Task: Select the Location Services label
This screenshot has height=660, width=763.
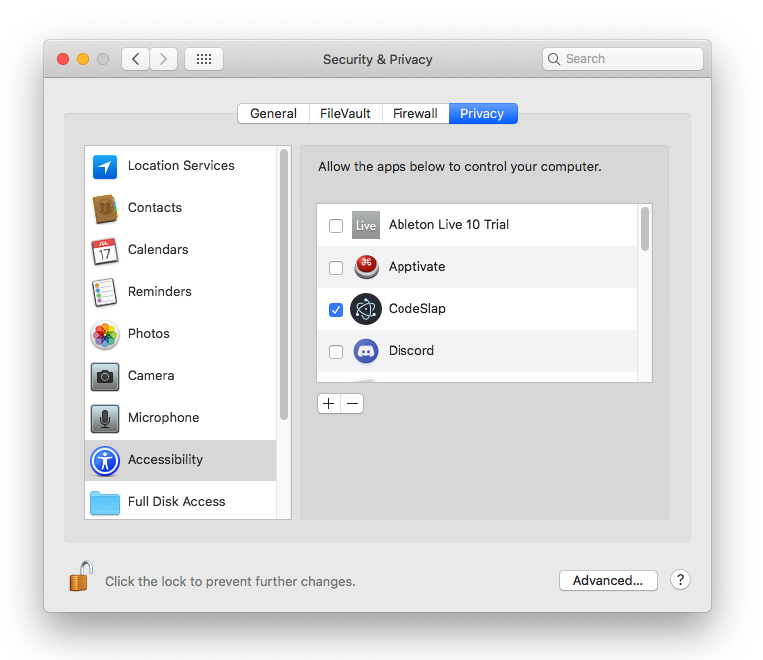Action: [181, 165]
